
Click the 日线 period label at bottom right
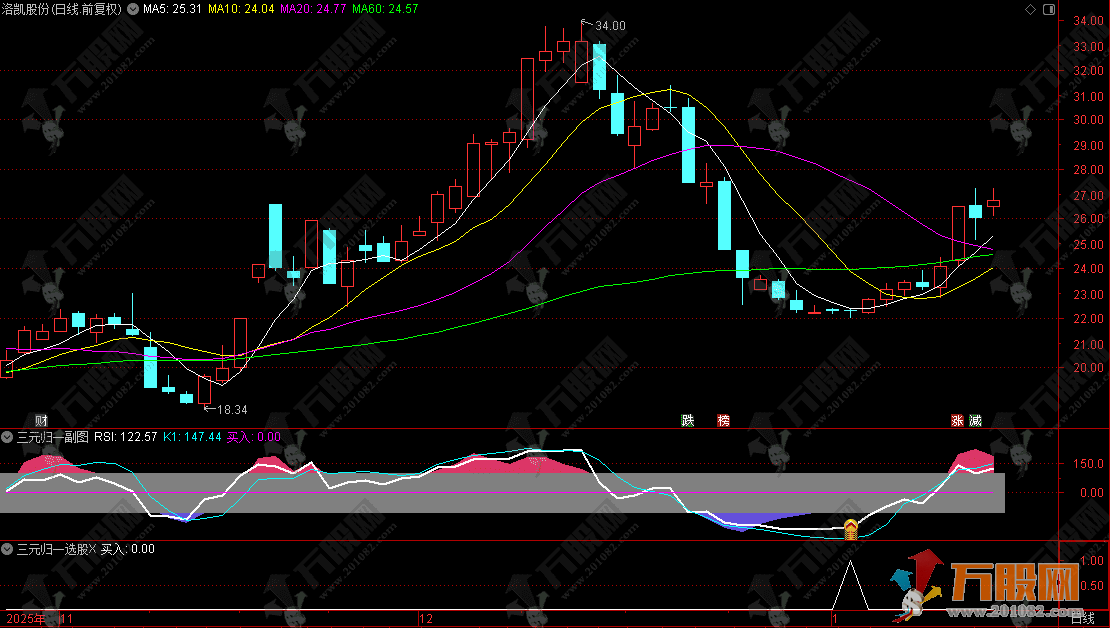tap(1085, 620)
